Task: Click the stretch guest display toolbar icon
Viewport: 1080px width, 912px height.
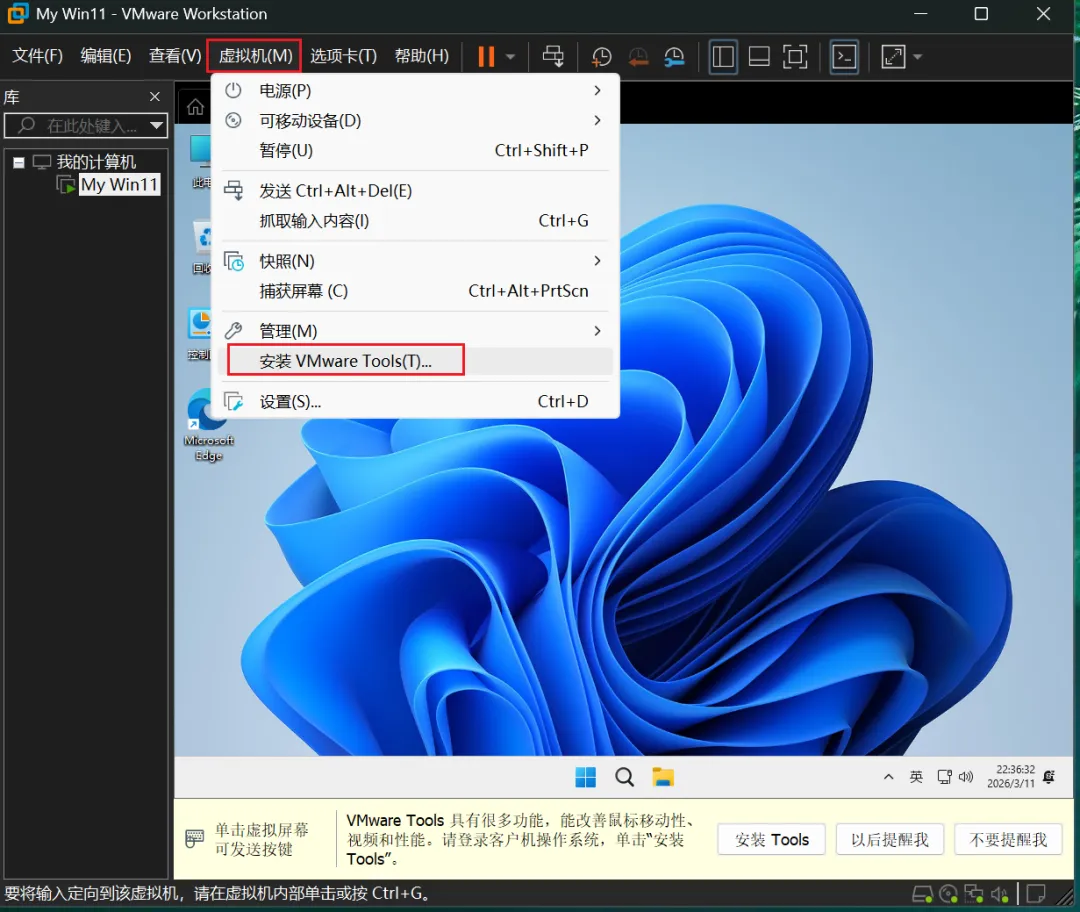Action: [x=893, y=56]
